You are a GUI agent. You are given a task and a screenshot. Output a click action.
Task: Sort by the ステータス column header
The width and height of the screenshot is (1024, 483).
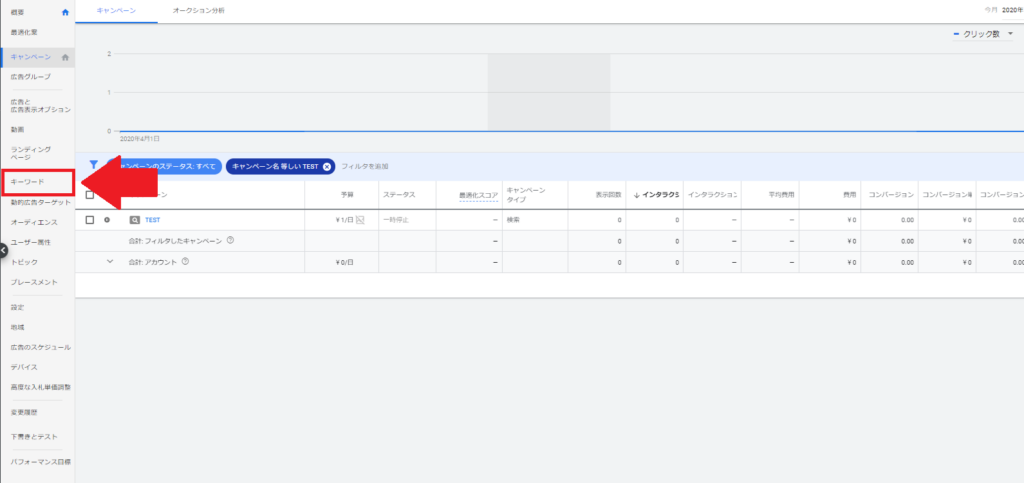click(399, 195)
